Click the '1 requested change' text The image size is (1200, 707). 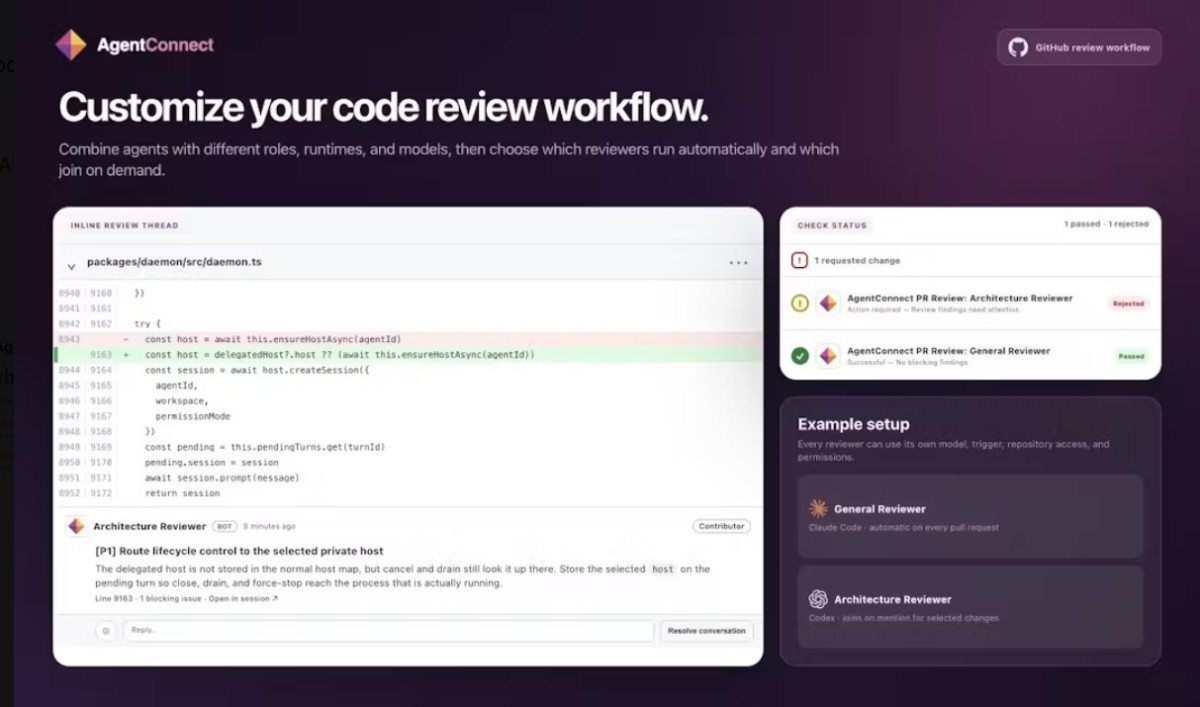click(x=857, y=261)
